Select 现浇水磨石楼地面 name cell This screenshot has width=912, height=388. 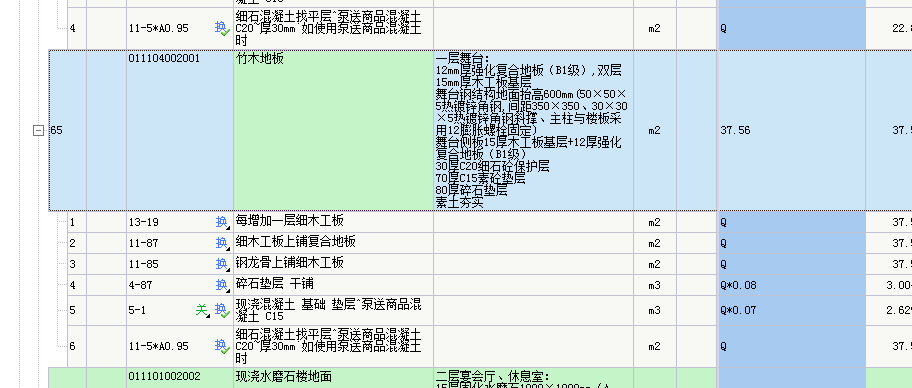point(333,378)
